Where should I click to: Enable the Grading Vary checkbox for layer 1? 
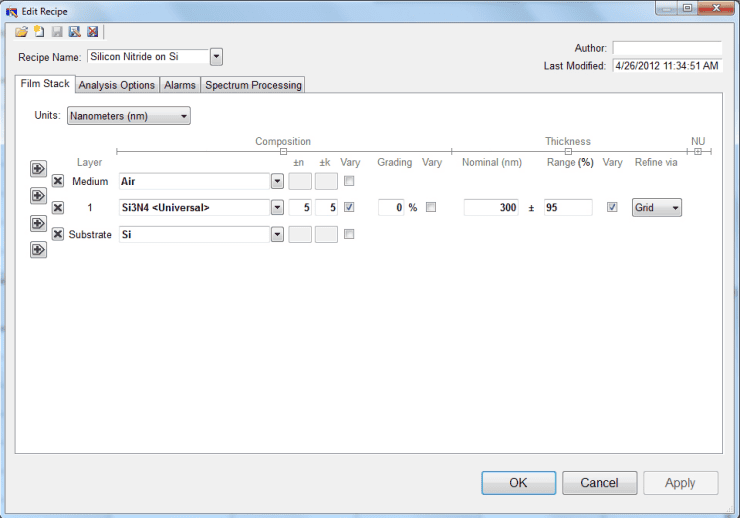431,207
